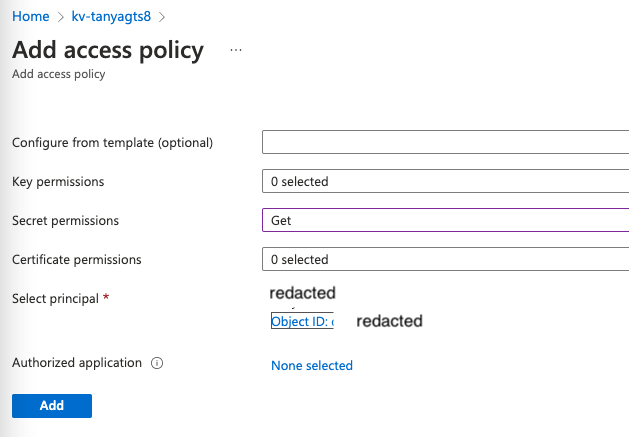
Task: Click the Select principal label
Action: [x=56, y=299]
